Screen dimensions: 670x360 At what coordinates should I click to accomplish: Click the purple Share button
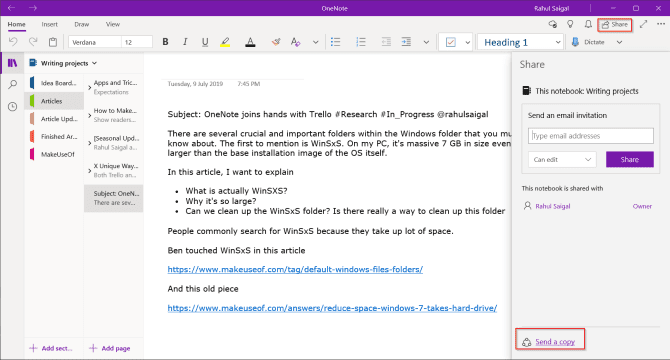click(629, 159)
